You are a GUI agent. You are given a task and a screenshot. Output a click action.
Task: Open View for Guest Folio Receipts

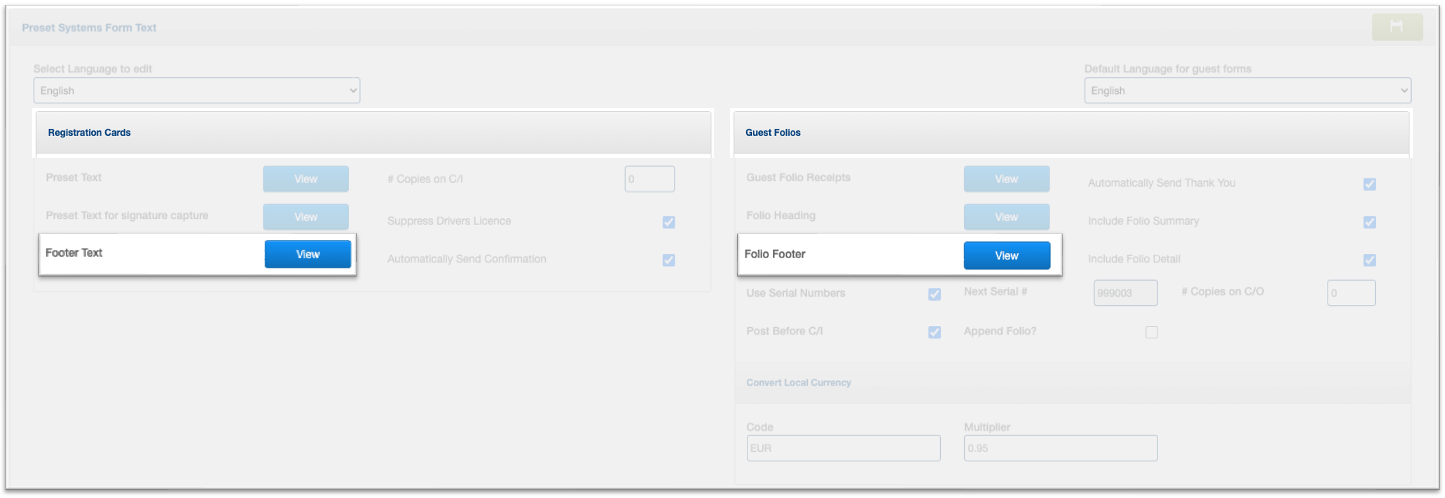click(1006, 179)
